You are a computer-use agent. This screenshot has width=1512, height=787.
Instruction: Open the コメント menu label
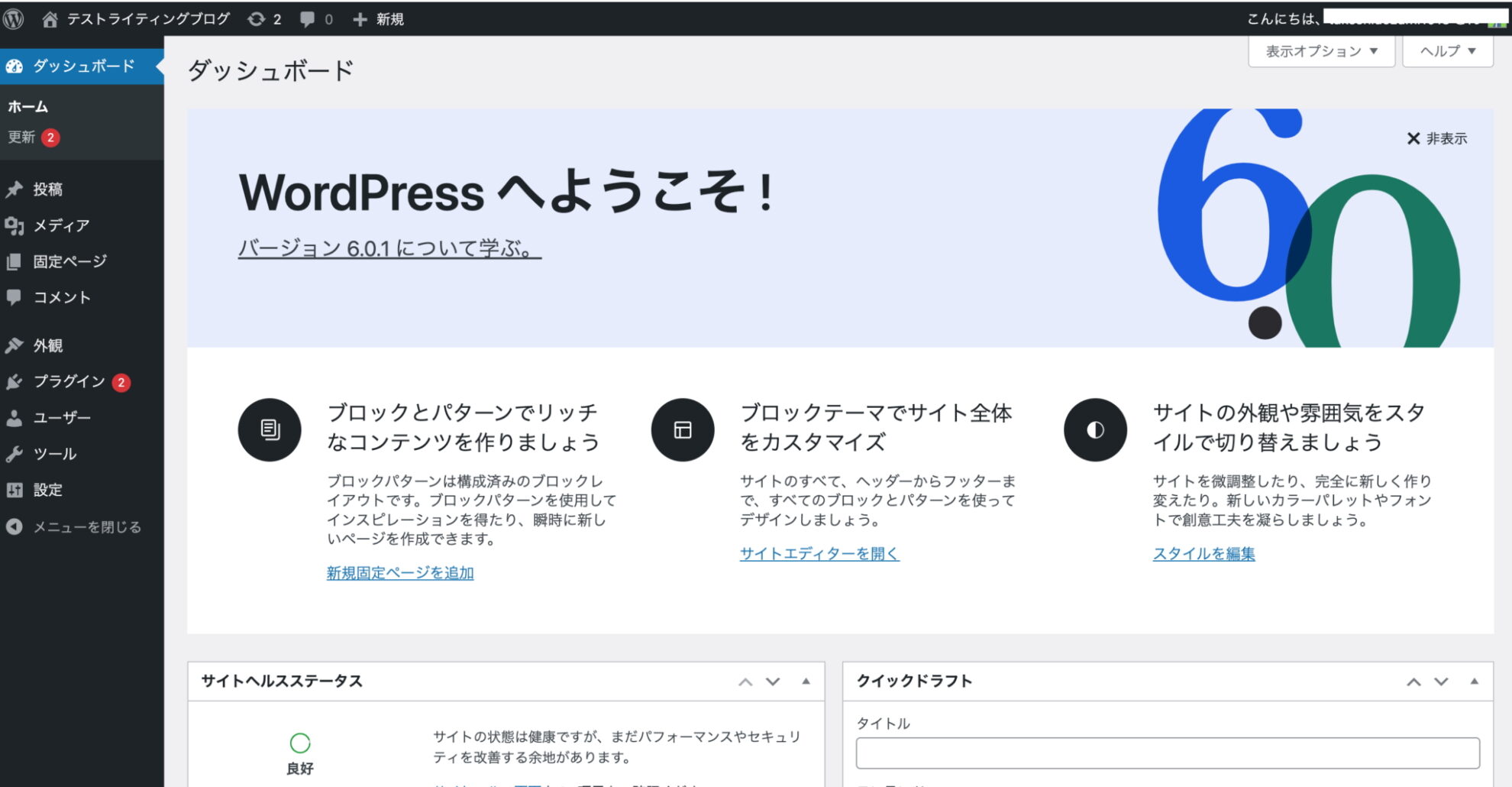coord(62,297)
